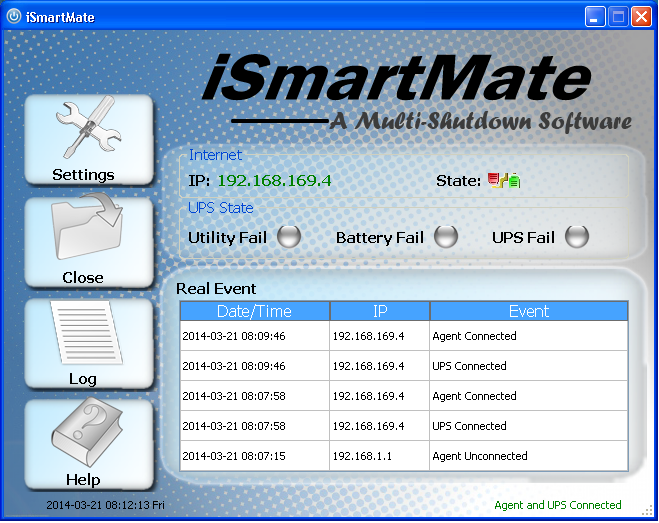Click the Agent and UPS Connected status text
The height and width of the screenshot is (523, 659).
(558, 505)
